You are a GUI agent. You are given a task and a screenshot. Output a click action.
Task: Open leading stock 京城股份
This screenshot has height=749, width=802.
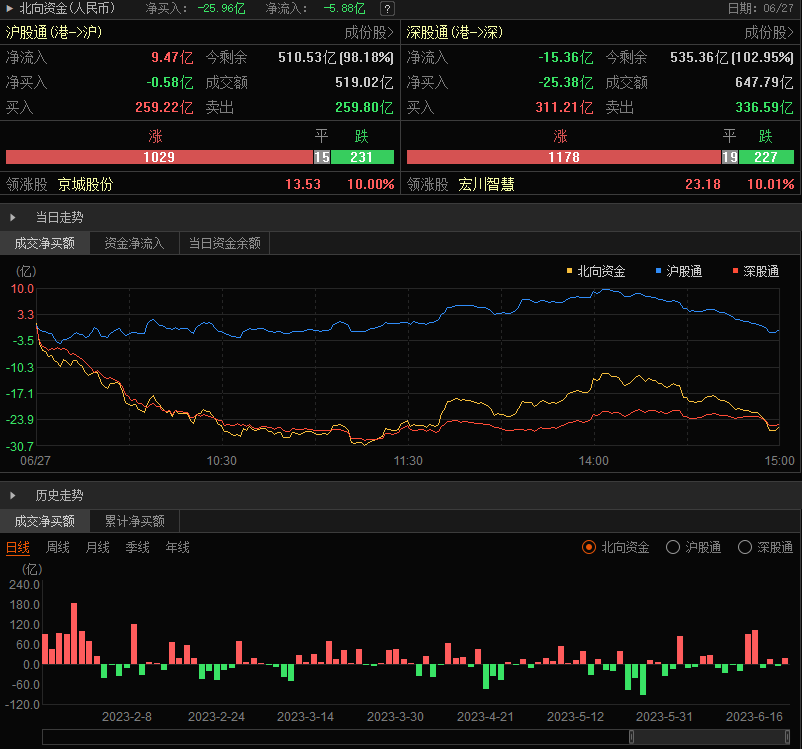[85, 184]
